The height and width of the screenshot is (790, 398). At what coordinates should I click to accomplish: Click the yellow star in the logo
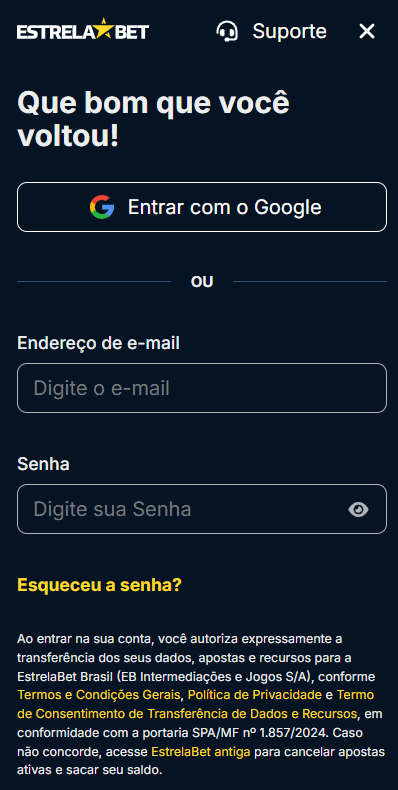(x=103, y=29)
